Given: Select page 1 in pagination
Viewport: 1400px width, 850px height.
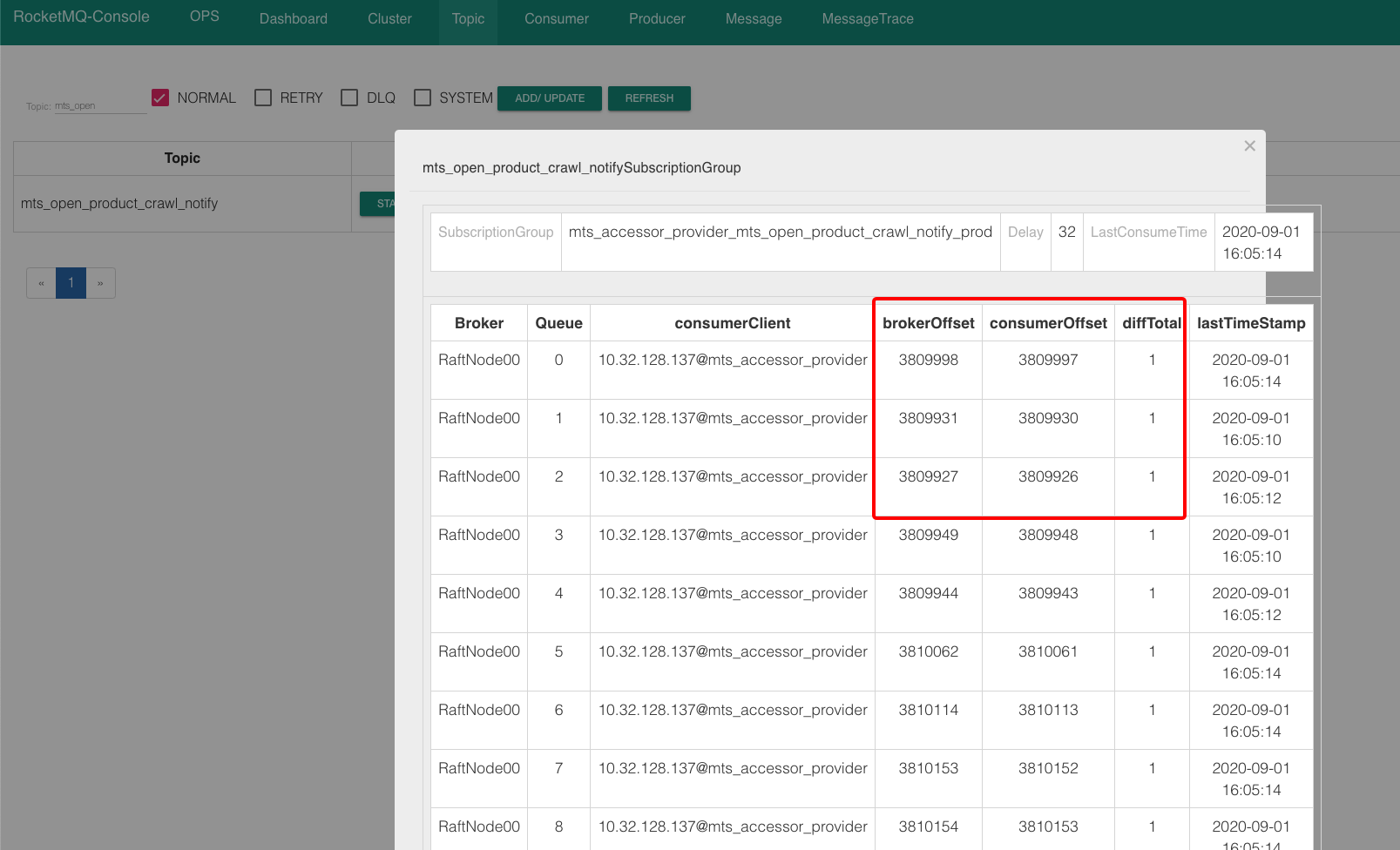Looking at the screenshot, I should click(71, 283).
